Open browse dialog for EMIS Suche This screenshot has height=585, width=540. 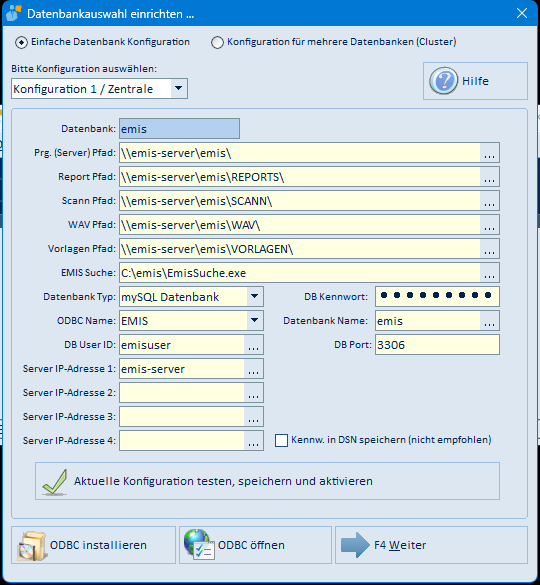[489, 273]
